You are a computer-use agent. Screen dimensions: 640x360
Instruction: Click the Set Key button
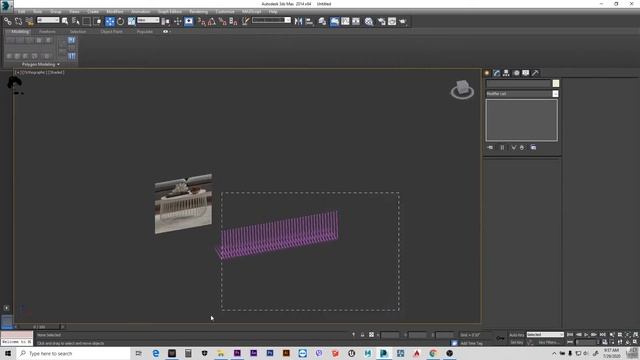516,342
